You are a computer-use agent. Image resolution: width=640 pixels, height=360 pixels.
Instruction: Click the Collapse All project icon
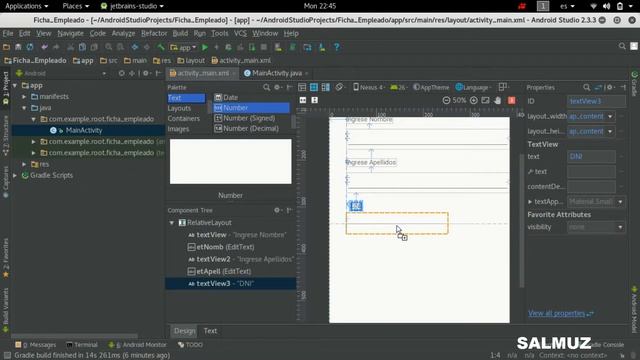(132, 73)
